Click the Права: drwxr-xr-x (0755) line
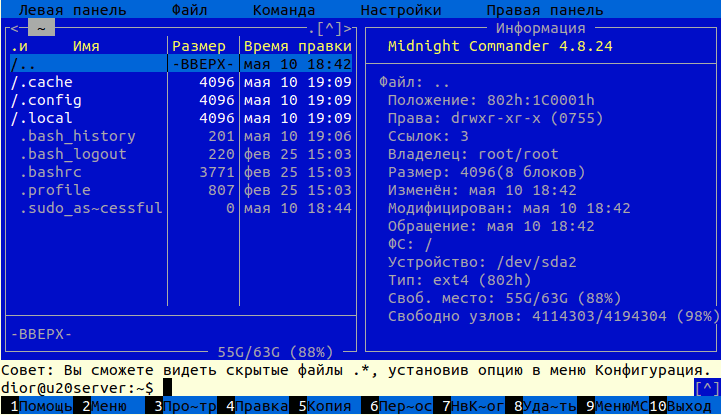This screenshot has height=415, width=721. (495, 118)
